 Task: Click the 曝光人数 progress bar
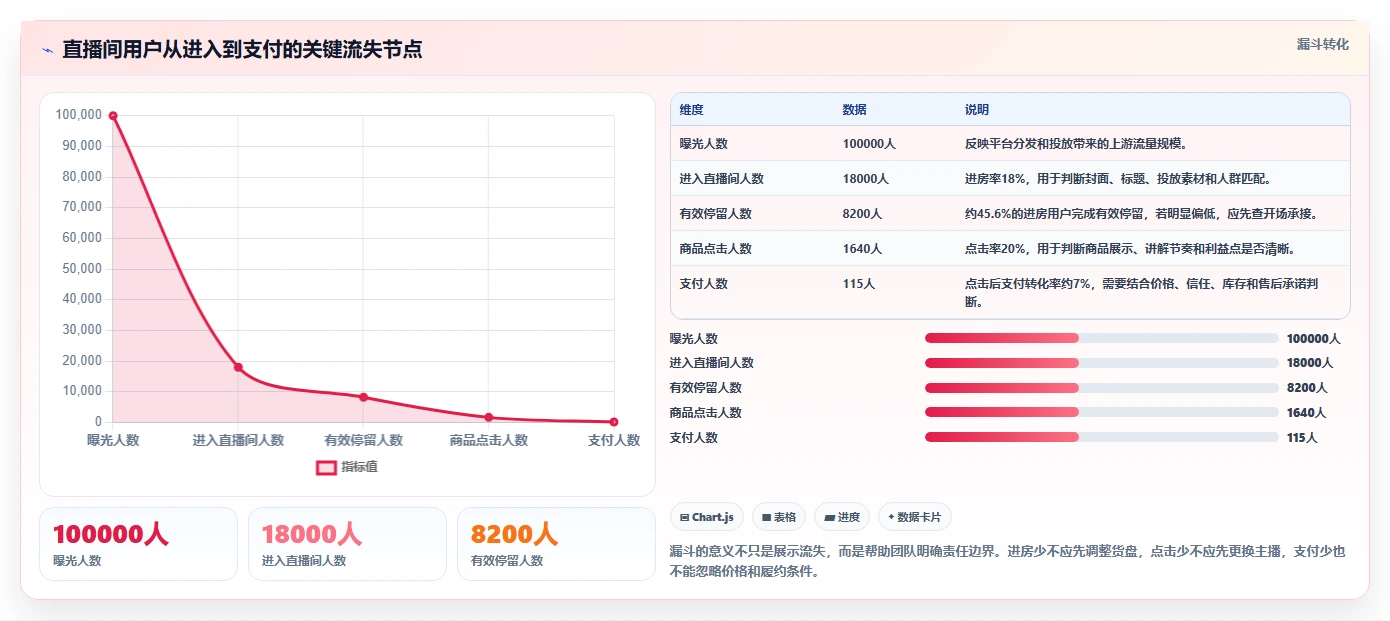[1102, 338]
